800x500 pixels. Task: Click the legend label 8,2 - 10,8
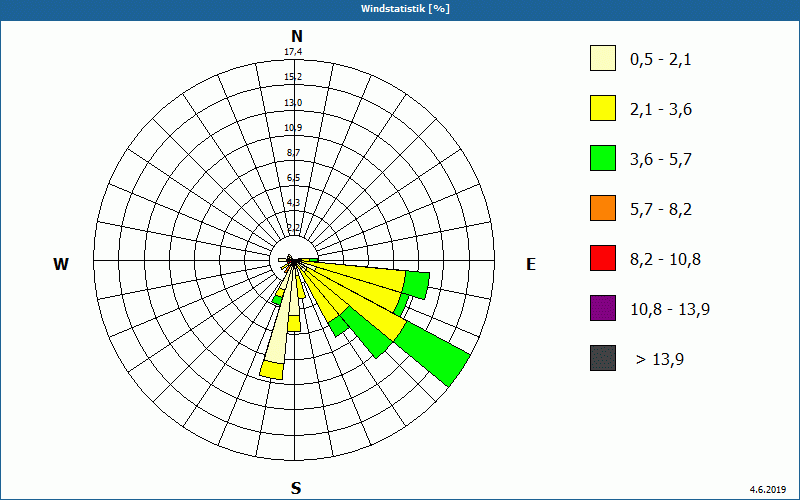(x=665, y=260)
